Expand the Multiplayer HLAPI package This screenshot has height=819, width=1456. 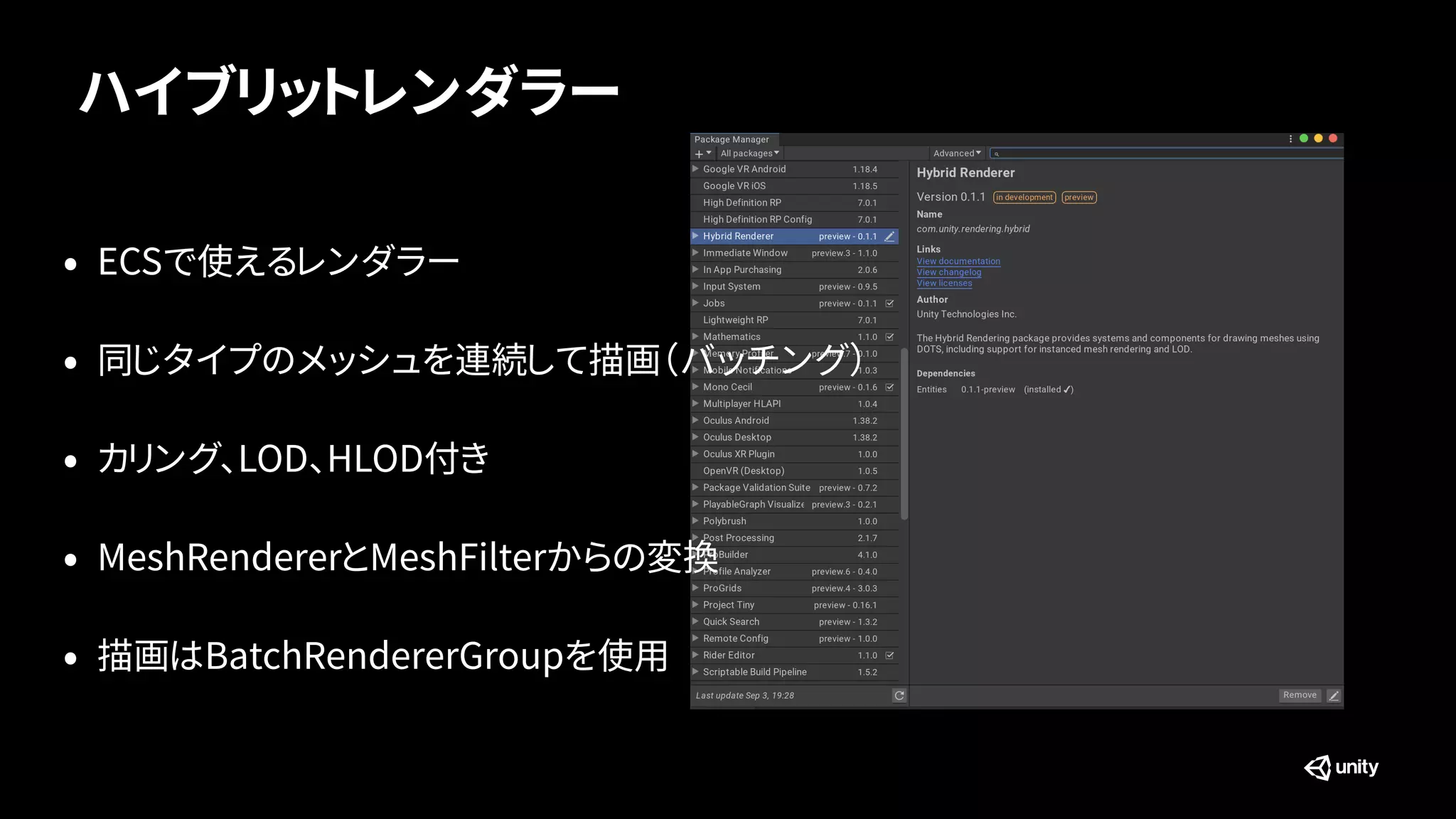(696, 404)
